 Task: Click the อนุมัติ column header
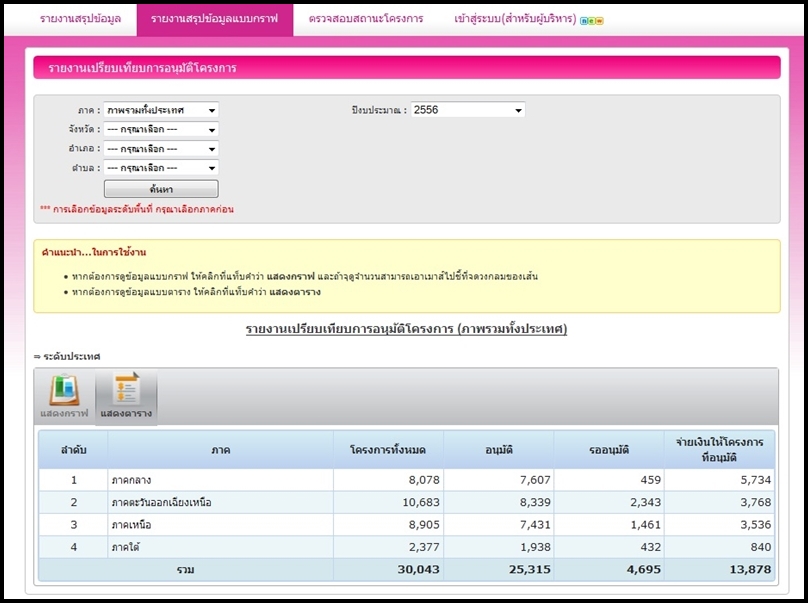(497, 450)
